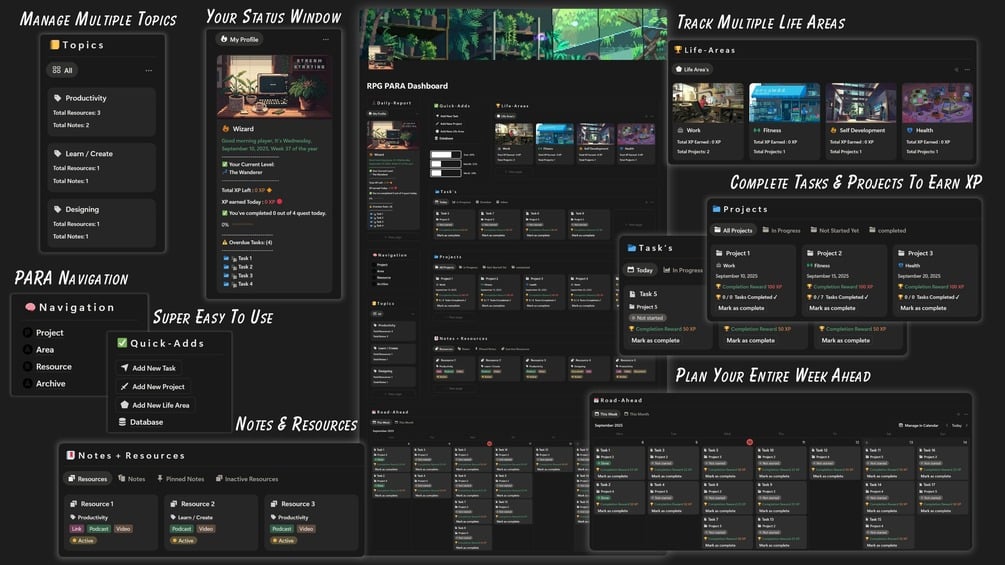The image size is (1005, 565).
Task: Click the arrow icon on Add New Task
Action: (x=124, y=368)
